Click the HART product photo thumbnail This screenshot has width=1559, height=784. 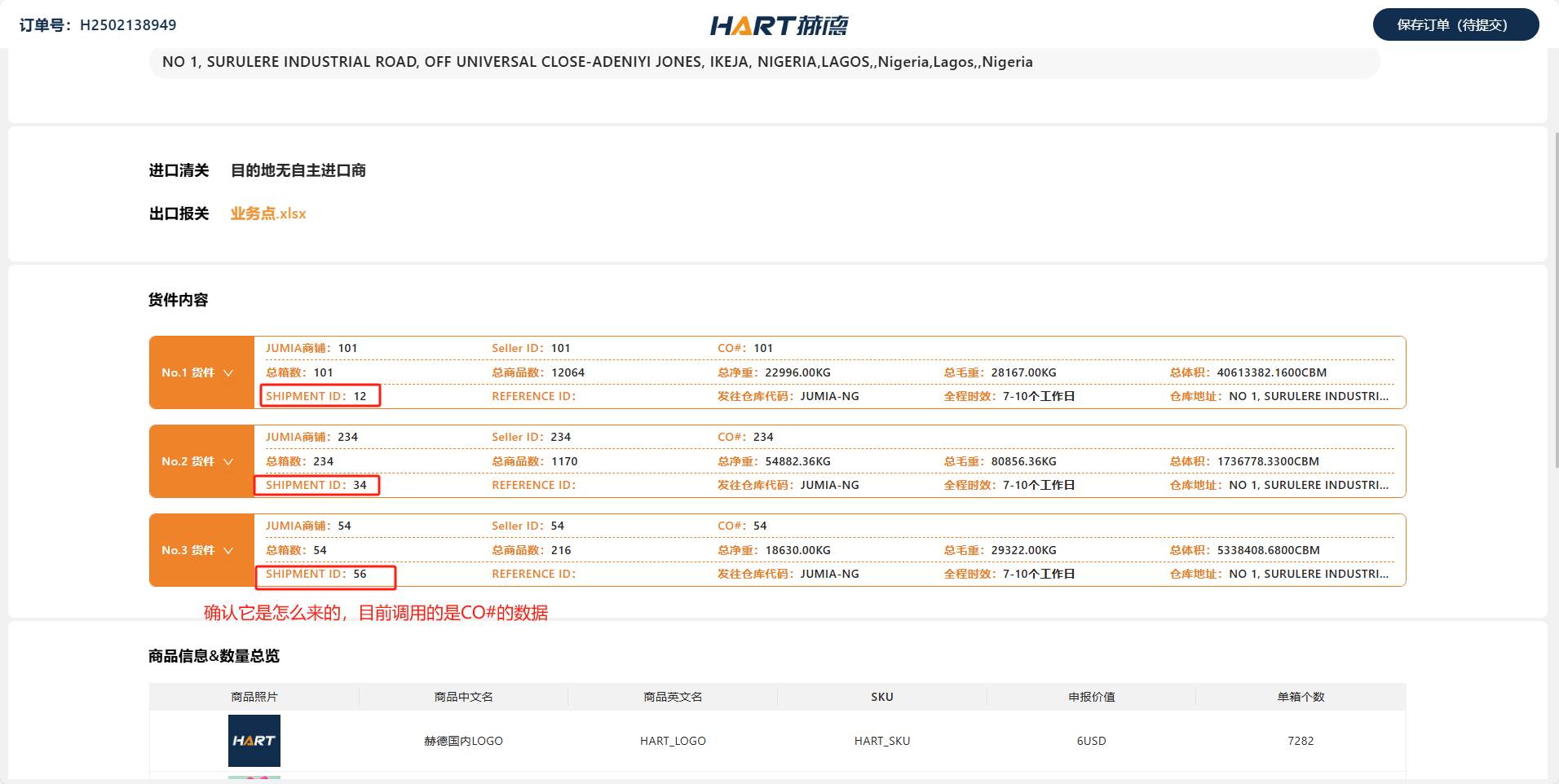click(254, 740)
